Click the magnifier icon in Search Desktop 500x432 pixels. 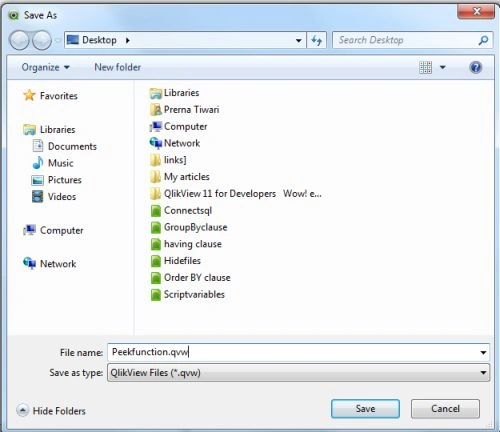(483, 40)
